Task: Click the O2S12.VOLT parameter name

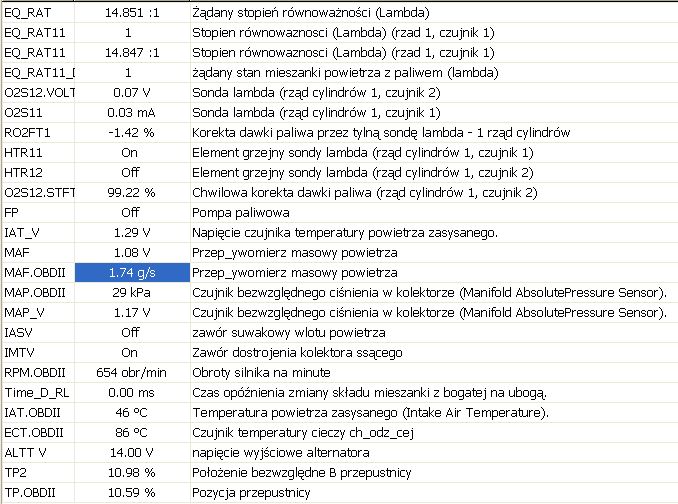Action: pyautogui.click(x=40, y=93)
